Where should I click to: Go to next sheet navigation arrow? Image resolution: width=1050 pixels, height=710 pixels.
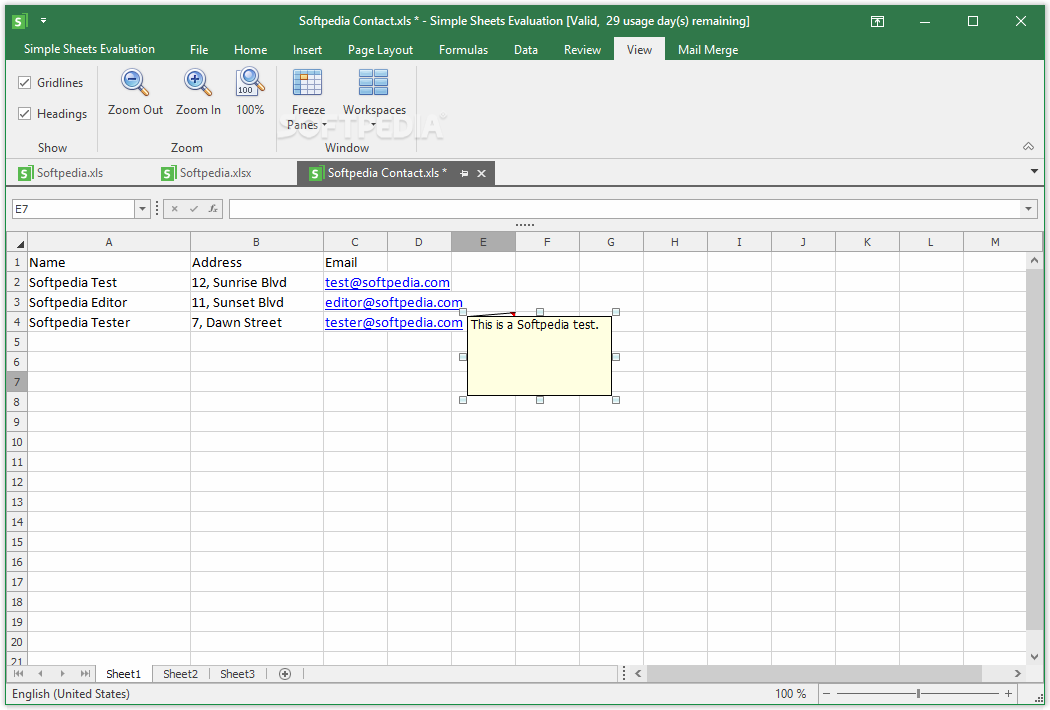click(62, 673)
